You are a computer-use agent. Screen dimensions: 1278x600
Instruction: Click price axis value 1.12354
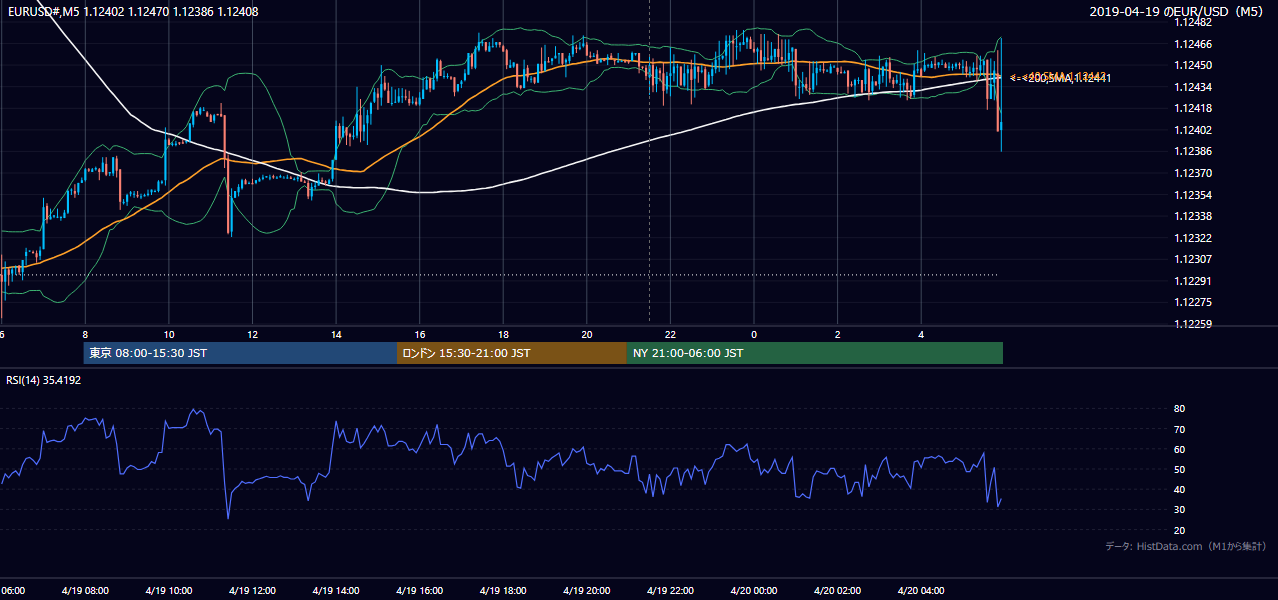[x=1194, y=195]
